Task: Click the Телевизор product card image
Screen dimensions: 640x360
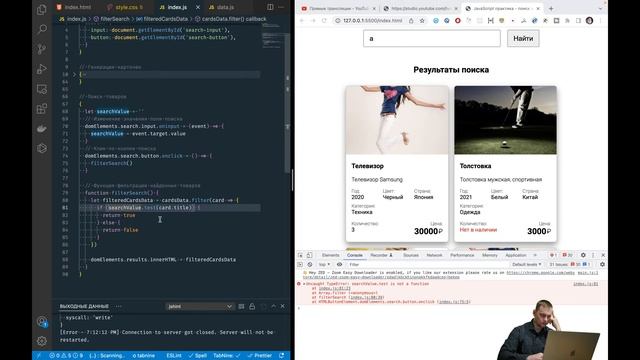Action: [x=397, y=120]
